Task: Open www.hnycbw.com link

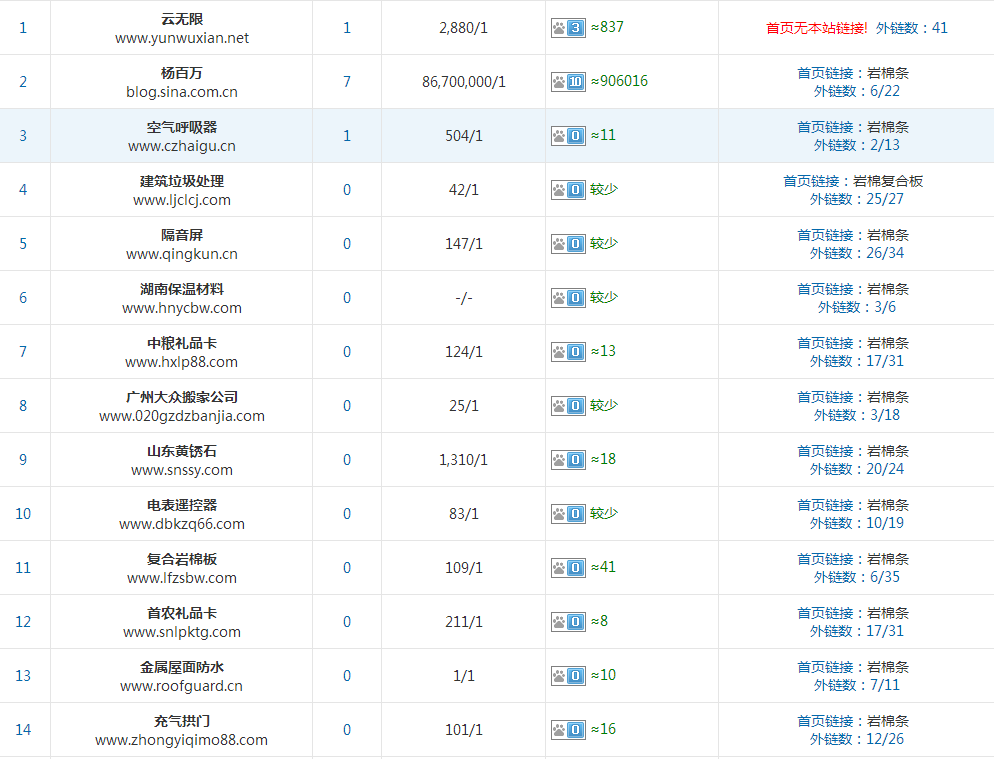Action: [182, 308]
